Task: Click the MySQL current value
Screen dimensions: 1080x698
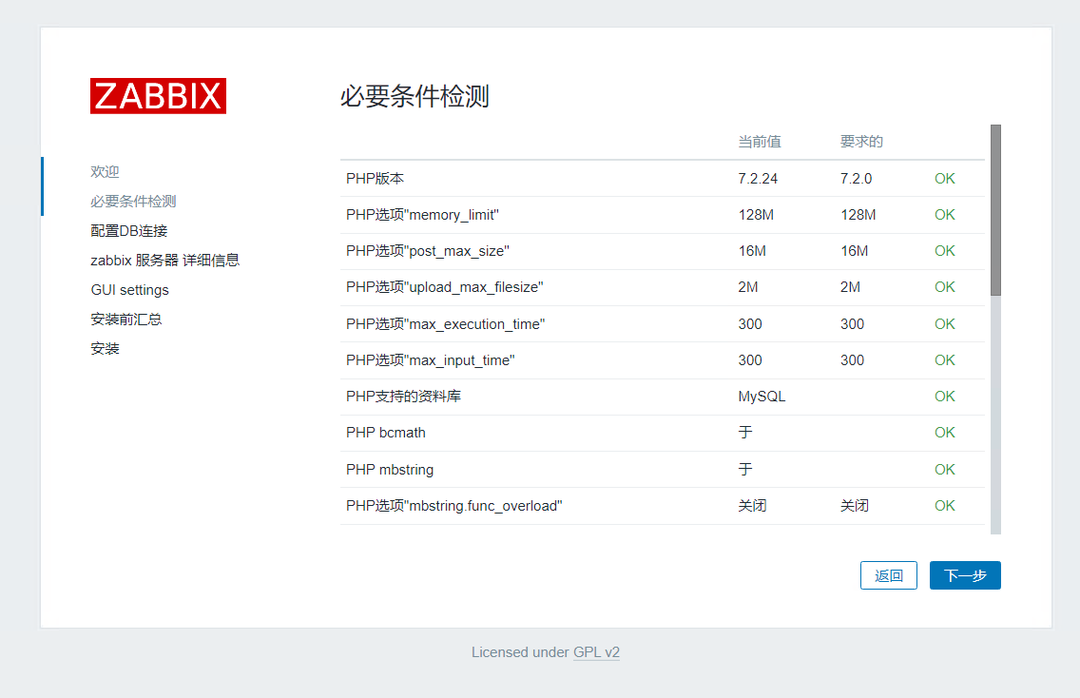Action: pyautogui.click(x=762, y=396)
